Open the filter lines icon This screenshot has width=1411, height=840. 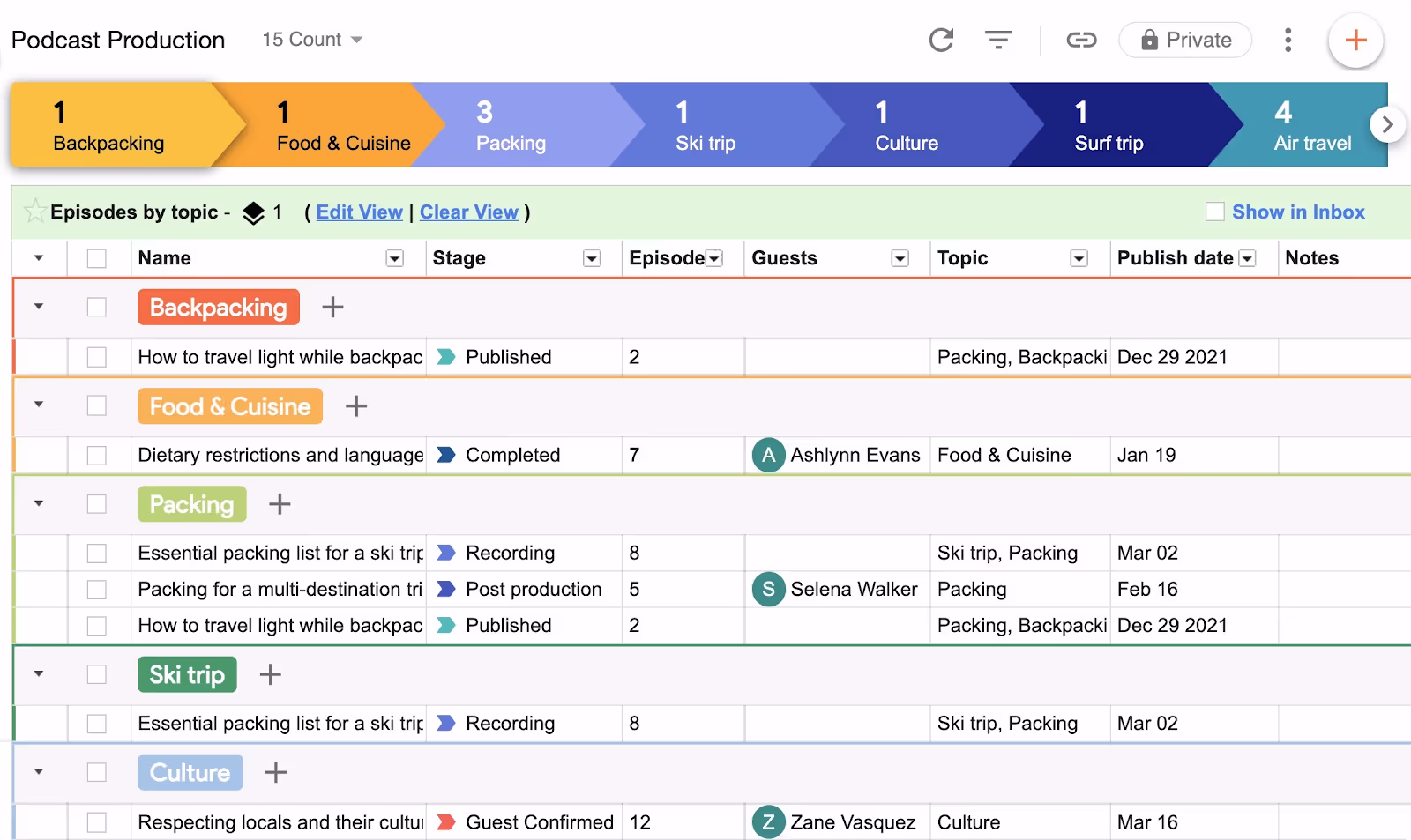pyautogui.click(x=998, y=41)
